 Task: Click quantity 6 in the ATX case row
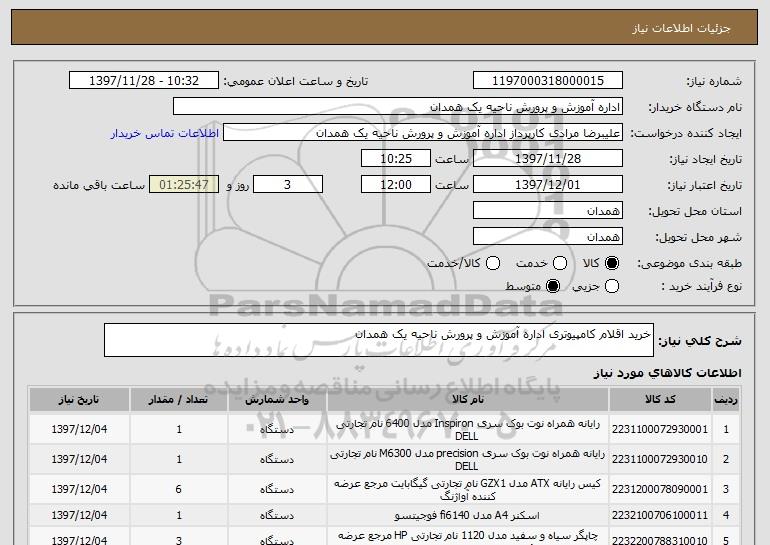tap(179, 489)
